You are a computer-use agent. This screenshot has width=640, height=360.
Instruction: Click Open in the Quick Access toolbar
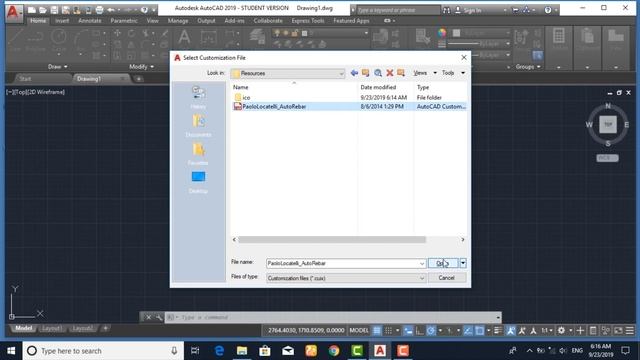point(42,10)
